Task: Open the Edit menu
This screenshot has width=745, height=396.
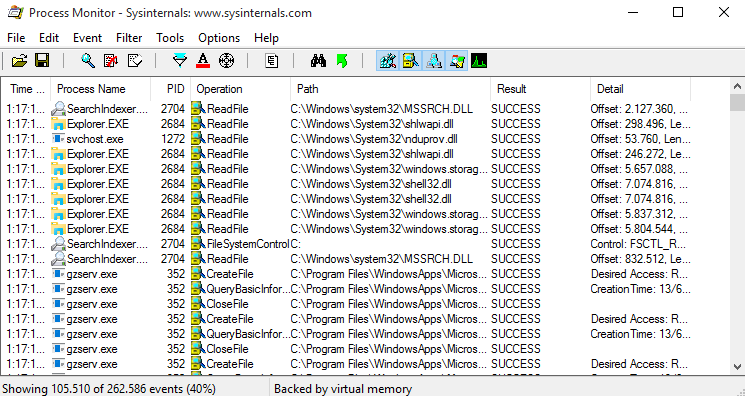Action: (x=49, y=38)
